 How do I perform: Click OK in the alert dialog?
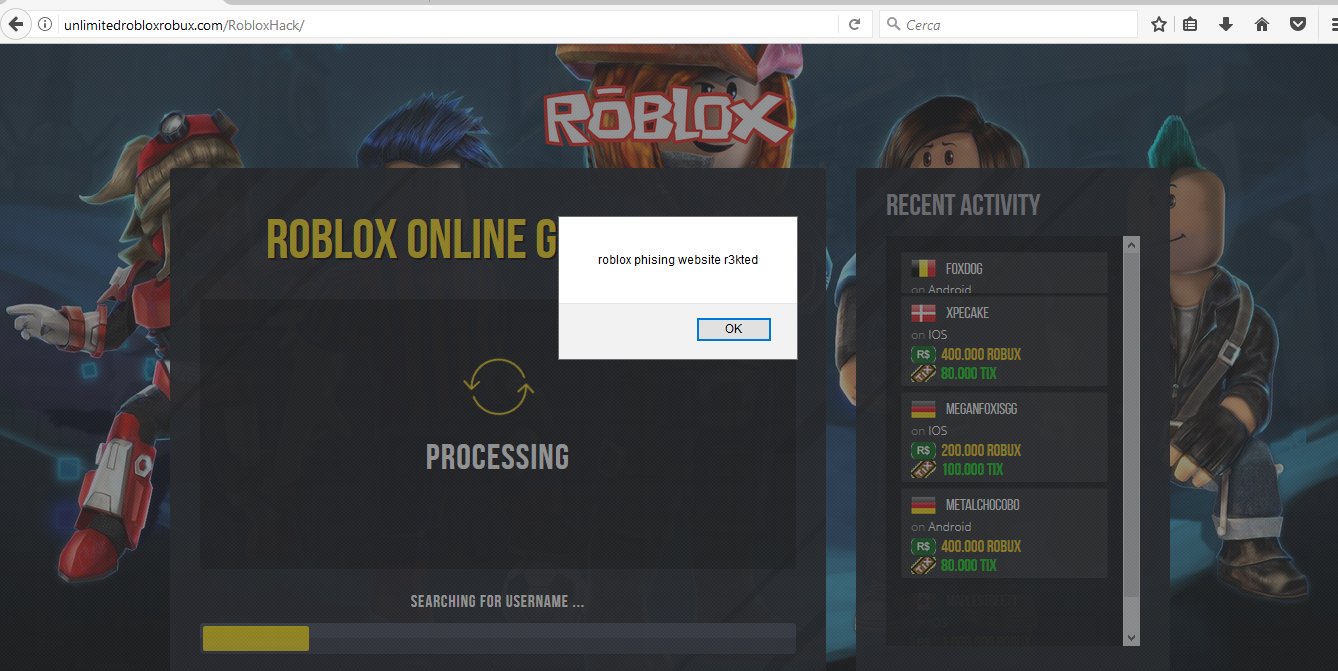(x=733, y=329)
